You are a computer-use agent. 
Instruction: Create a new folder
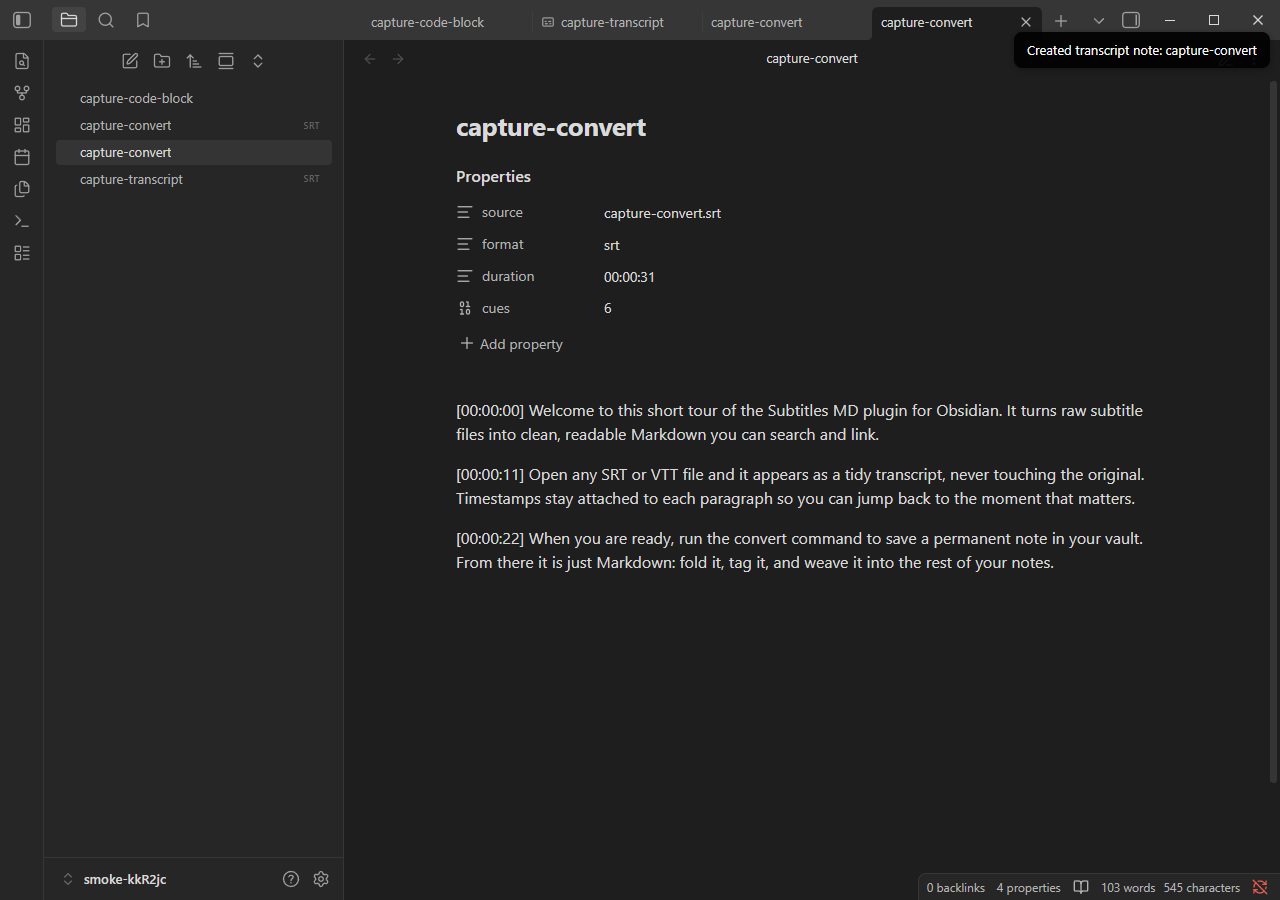point(162,61)
